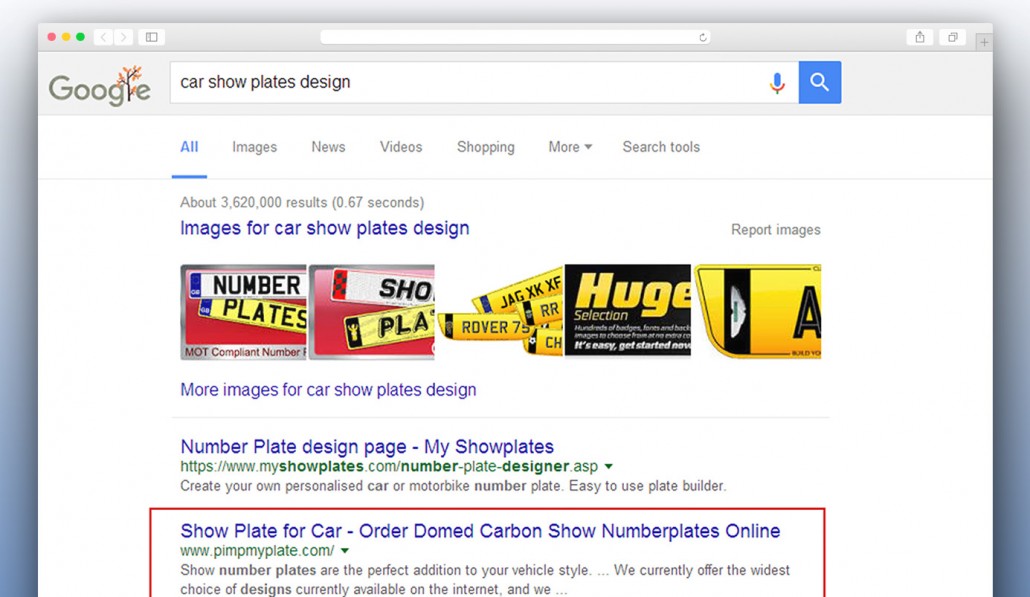The width and height of the screenshot is (1030, 597).
Task: Open large yellow plate thumbnail
Action: point(757,312)
